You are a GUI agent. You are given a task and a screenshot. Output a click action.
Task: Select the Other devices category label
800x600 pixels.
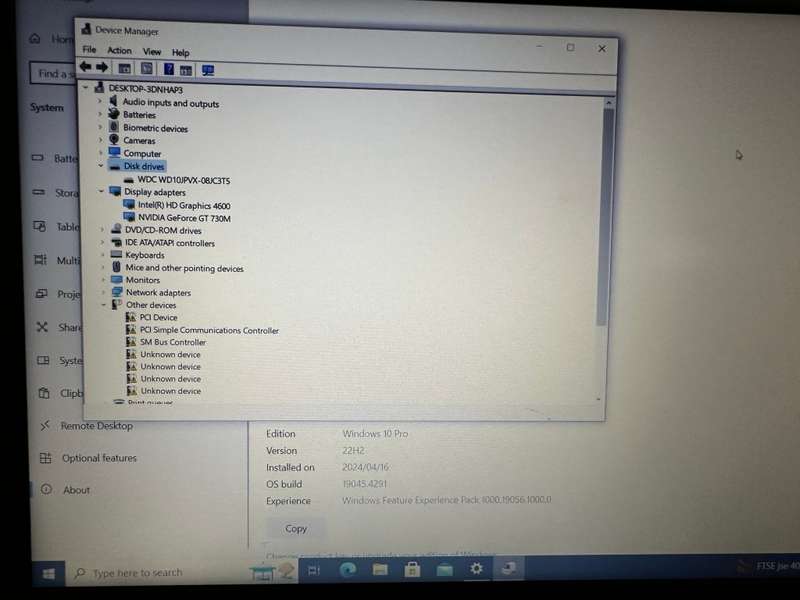pyautogui.click(x=151, y=305)
